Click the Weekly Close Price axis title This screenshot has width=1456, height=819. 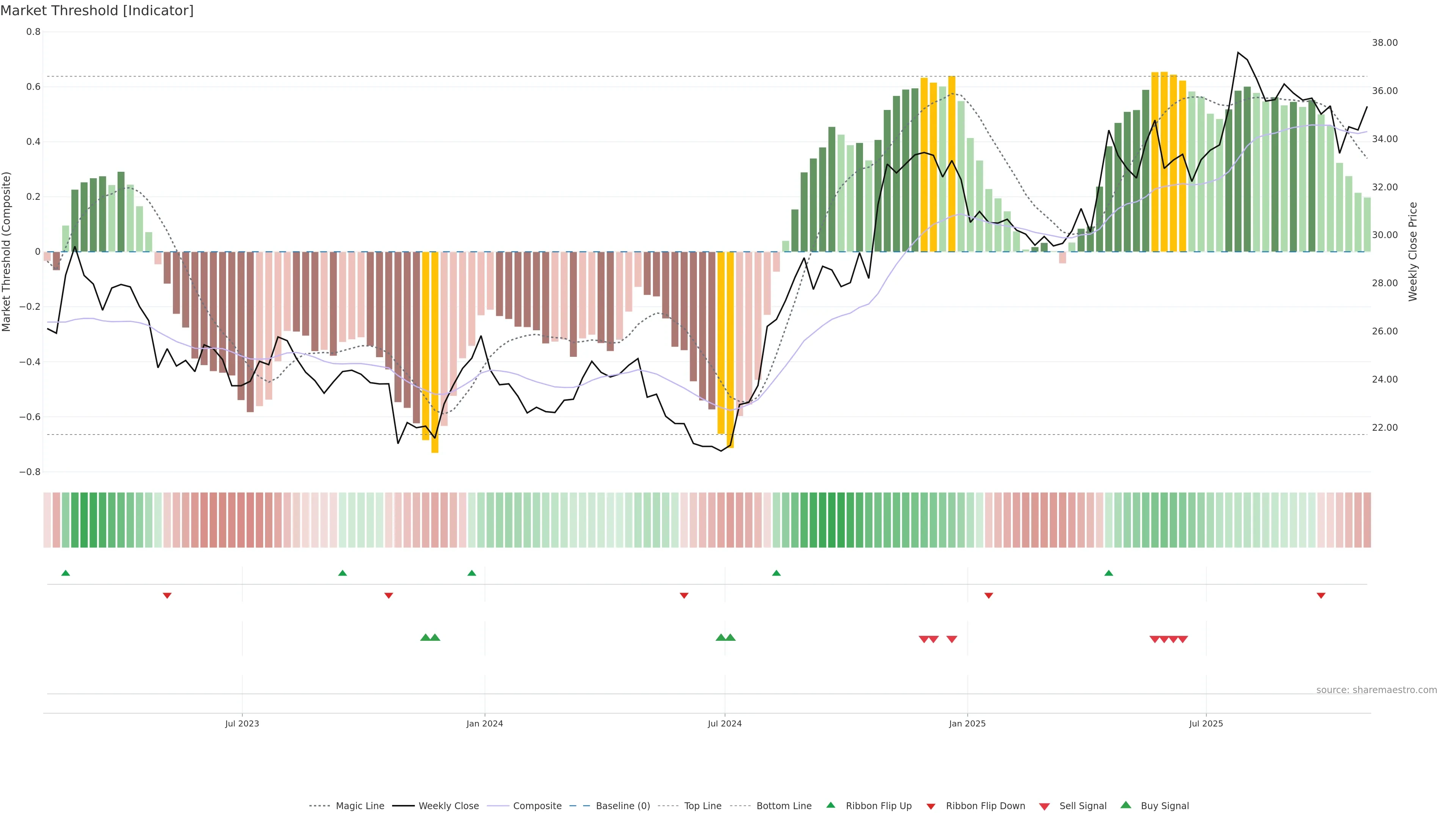tap(1413, 251)
